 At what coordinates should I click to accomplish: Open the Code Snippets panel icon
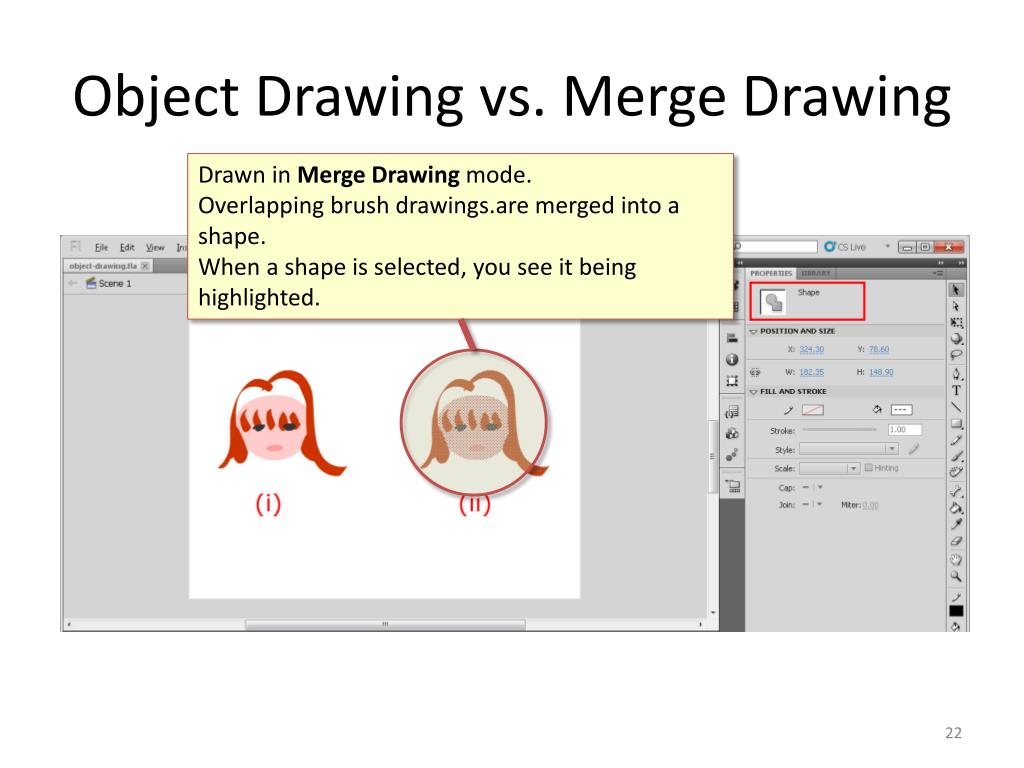732,412
